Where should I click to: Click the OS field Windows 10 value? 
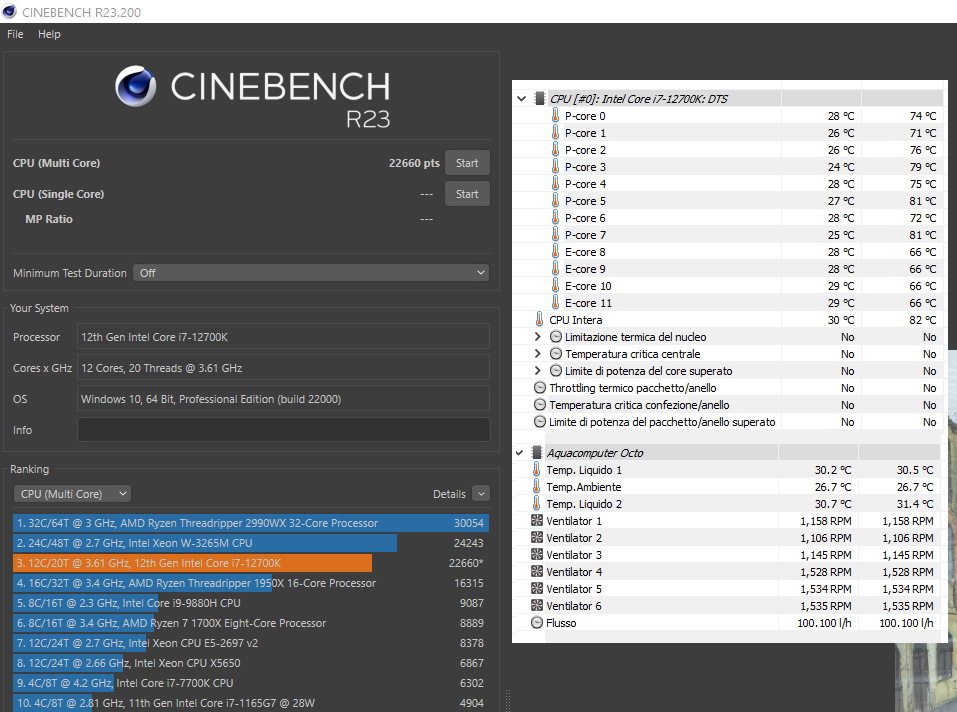pyautogui.click(x=283, y=399)
